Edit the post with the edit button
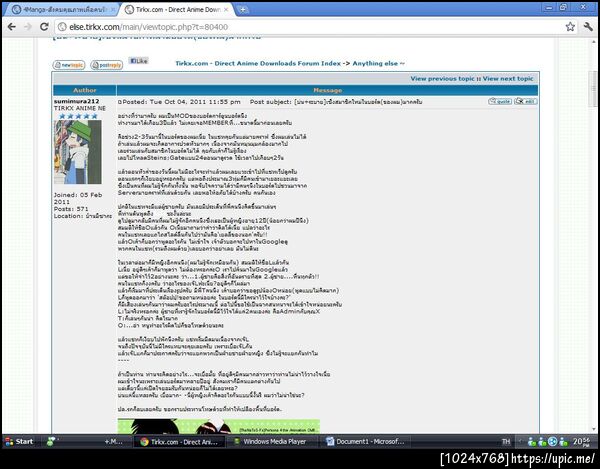 [526, 101]
